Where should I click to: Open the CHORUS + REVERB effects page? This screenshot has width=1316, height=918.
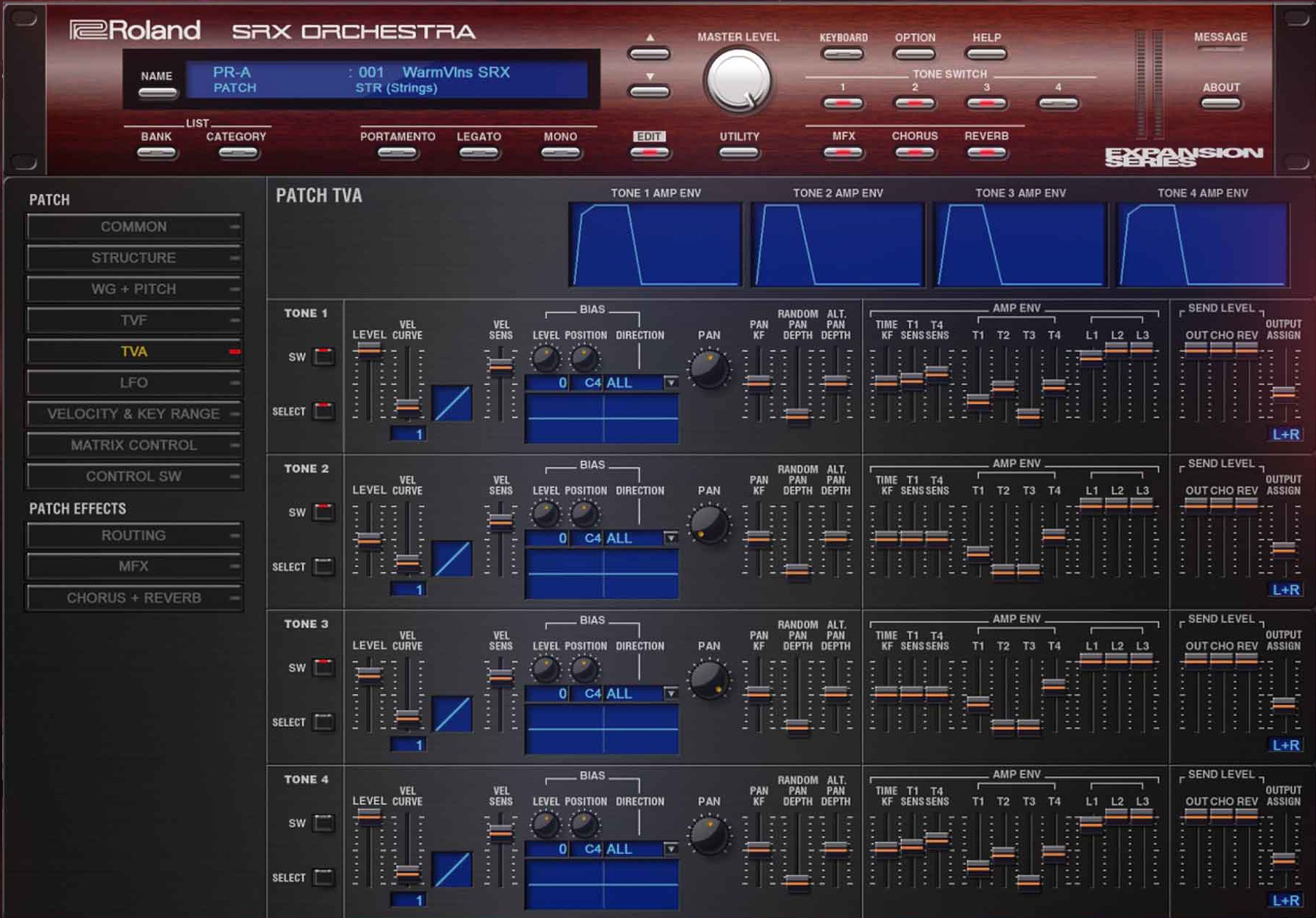[x=134, y=598]
